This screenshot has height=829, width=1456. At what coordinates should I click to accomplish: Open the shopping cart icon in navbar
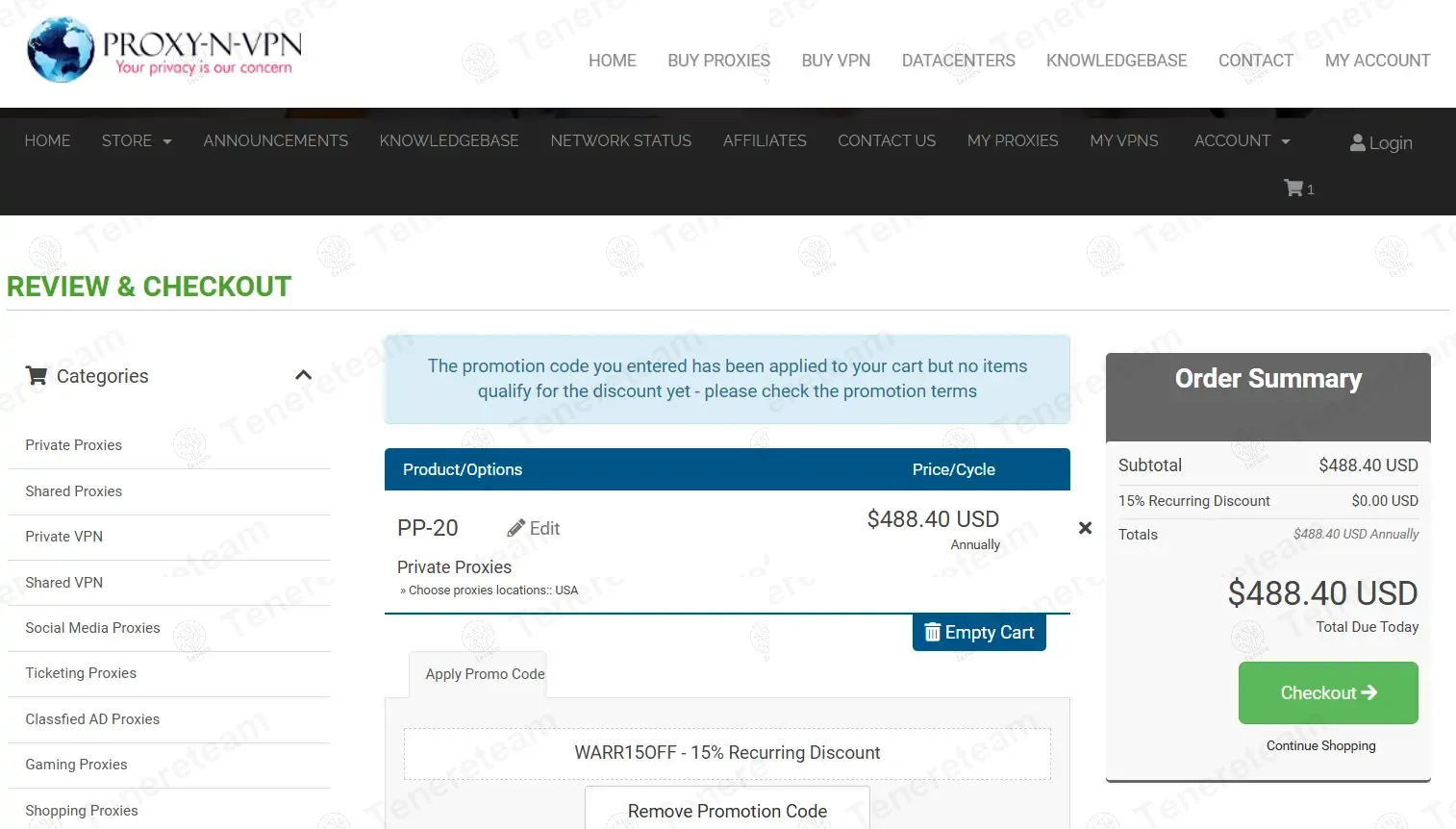point(1298,188)
